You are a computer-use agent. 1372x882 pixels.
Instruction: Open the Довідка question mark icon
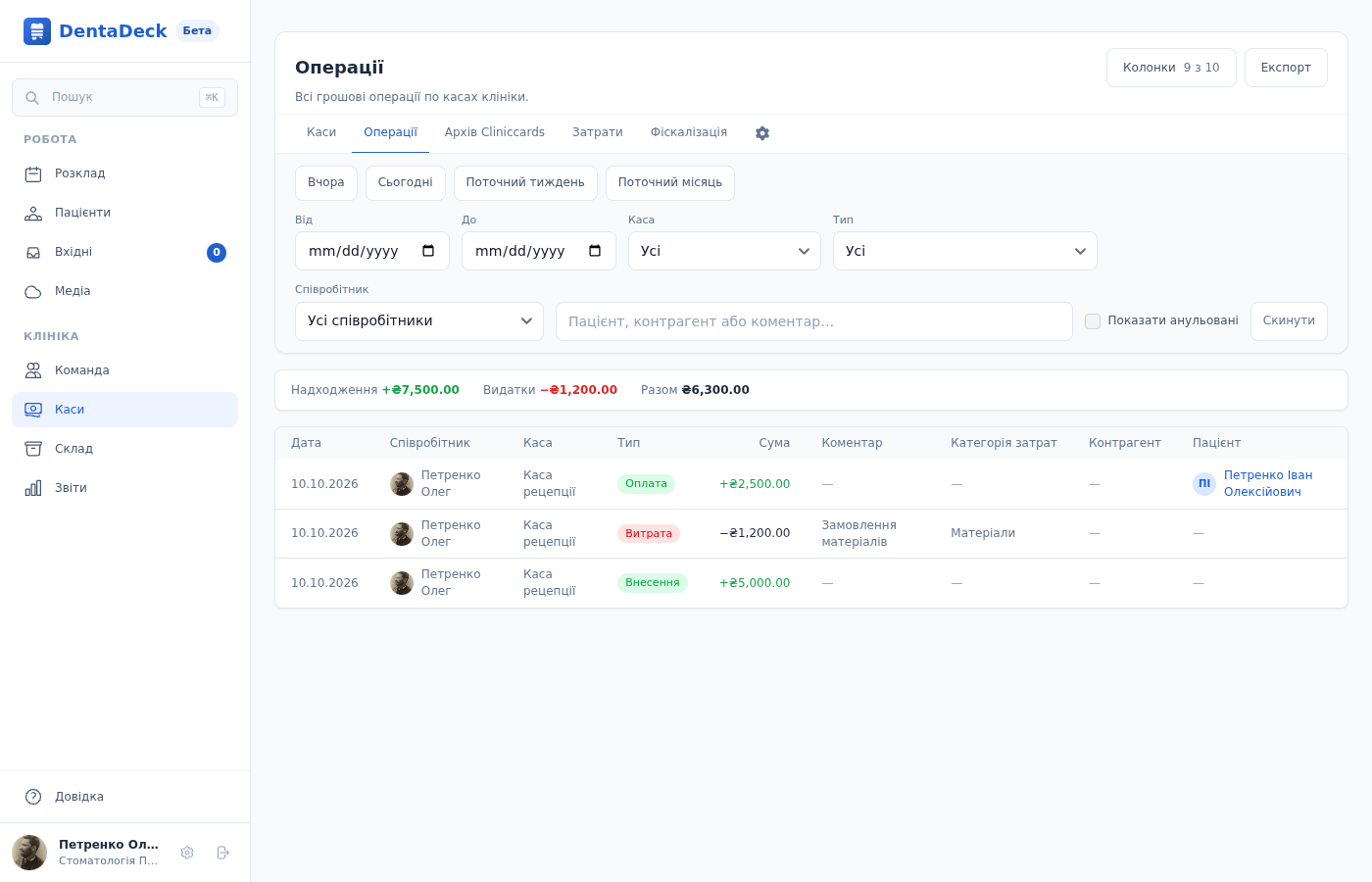click(33, 797)
